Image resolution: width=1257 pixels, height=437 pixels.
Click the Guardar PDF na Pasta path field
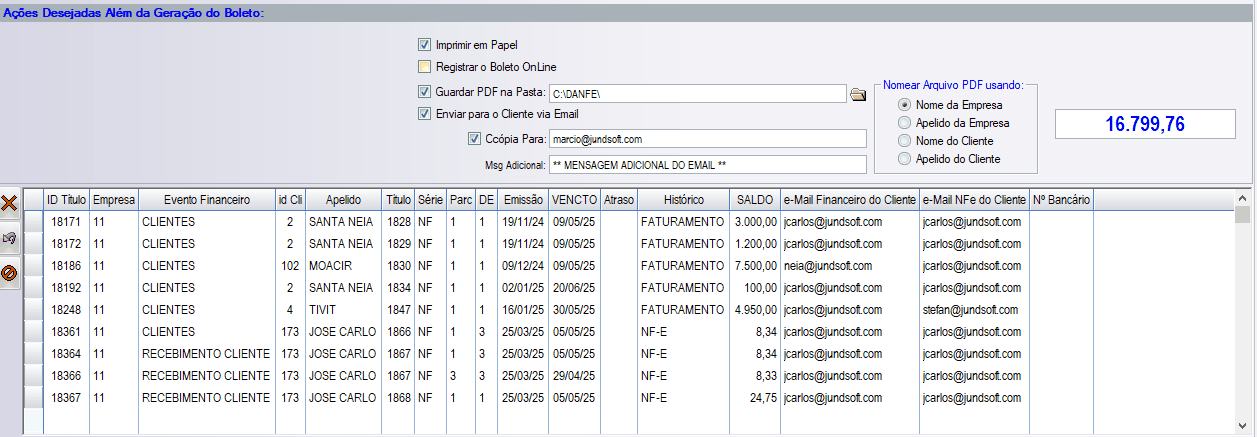[x=697, y=93]
